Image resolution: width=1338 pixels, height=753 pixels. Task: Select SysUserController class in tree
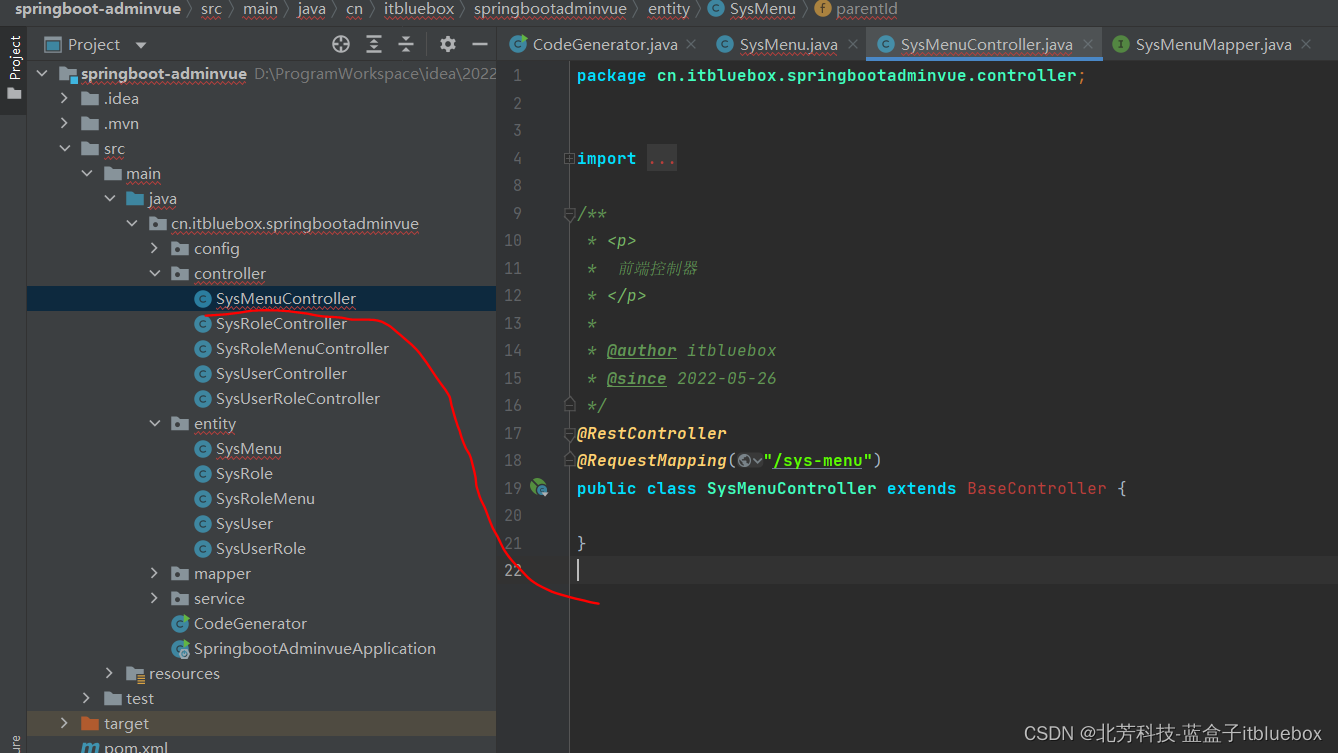point(281,373)
